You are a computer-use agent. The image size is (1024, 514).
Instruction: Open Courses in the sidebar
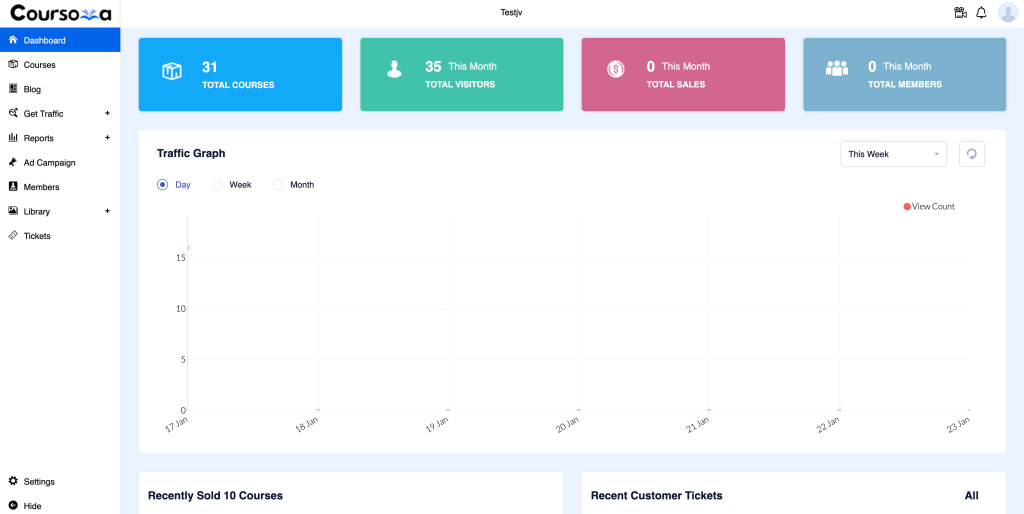[x=39, y=65]
